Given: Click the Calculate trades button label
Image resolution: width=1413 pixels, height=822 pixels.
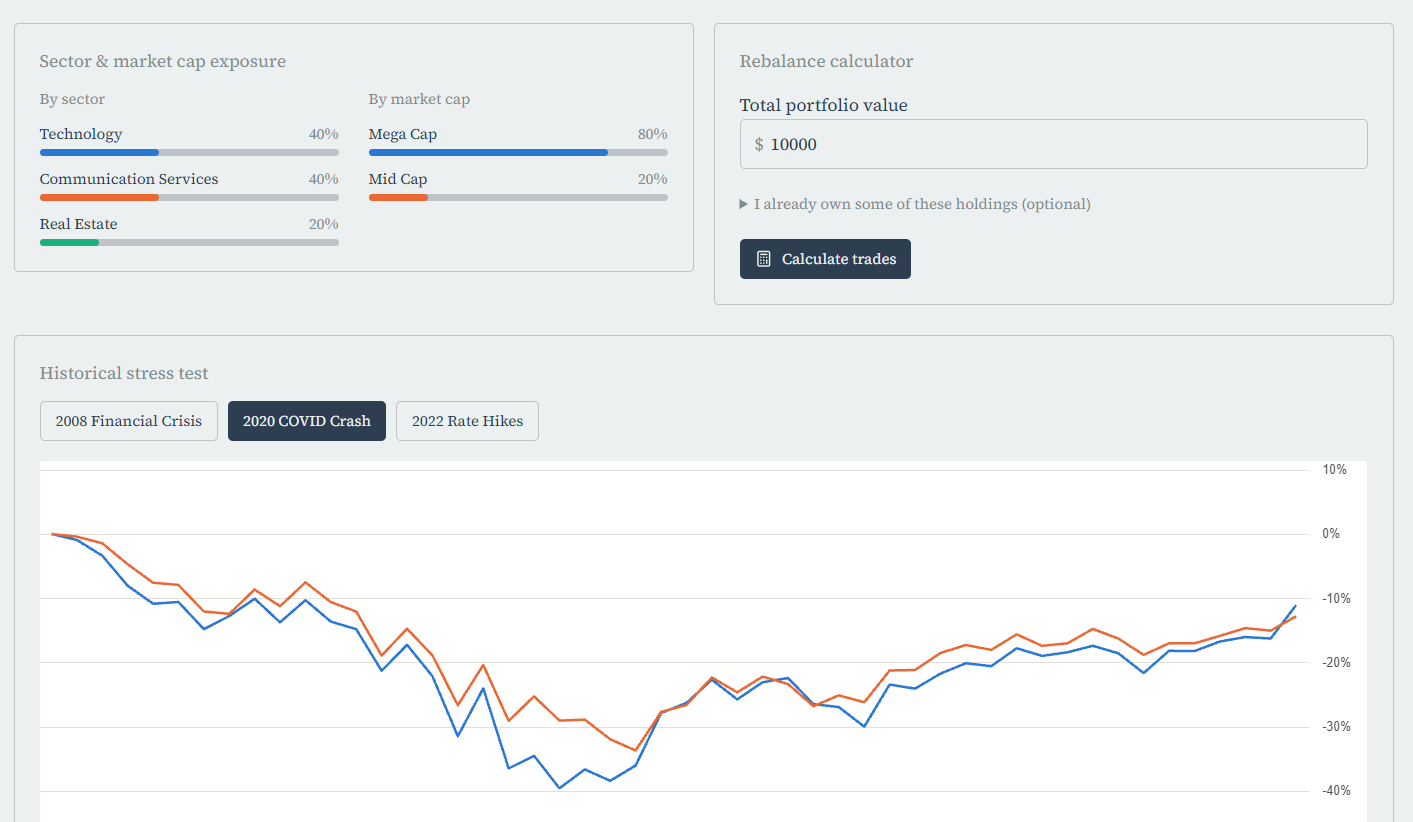Looking at the screenshot, I should tap(839, 259).
